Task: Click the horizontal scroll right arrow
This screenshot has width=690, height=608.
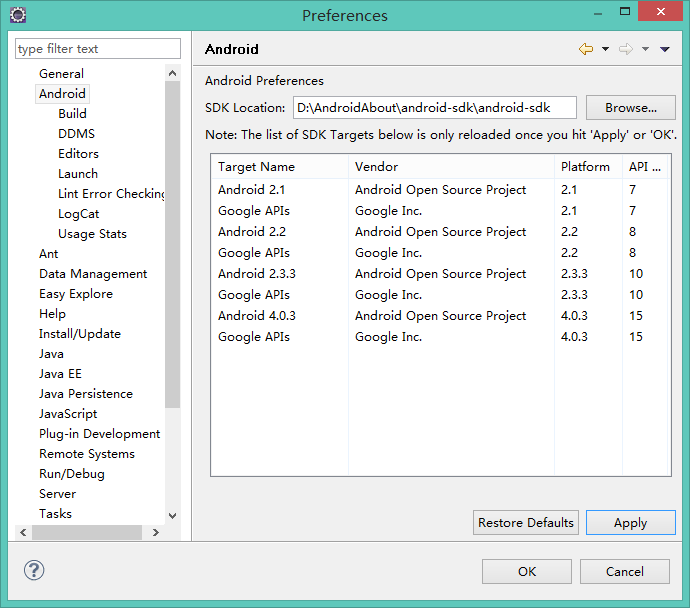Action: tap(155, 532)
